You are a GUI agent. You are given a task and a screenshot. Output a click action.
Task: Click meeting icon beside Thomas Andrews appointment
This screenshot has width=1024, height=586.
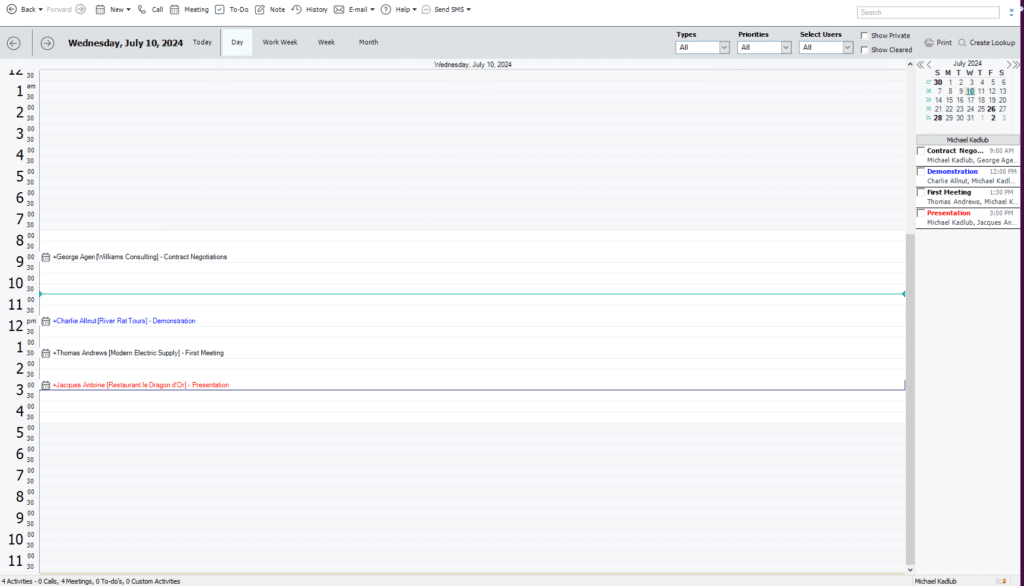coord(46,353)
